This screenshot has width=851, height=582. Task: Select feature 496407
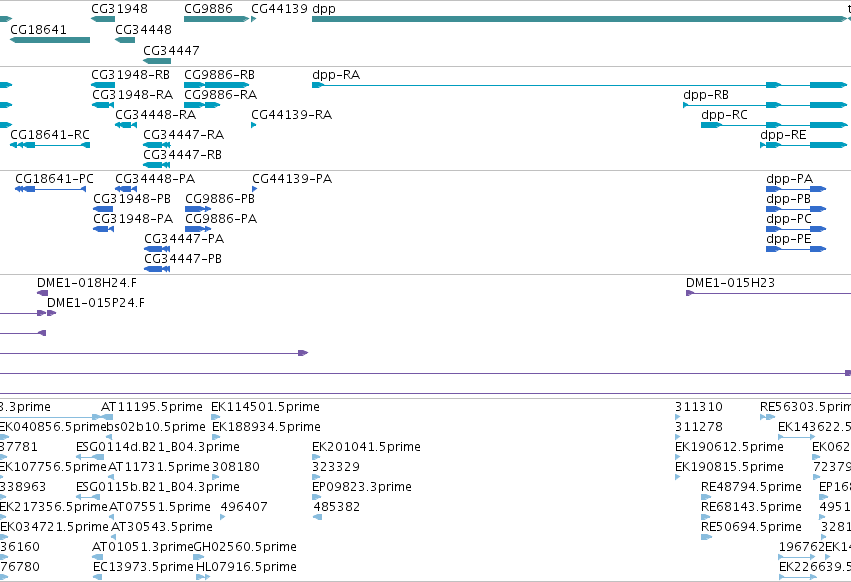click(x=223, y=517)
